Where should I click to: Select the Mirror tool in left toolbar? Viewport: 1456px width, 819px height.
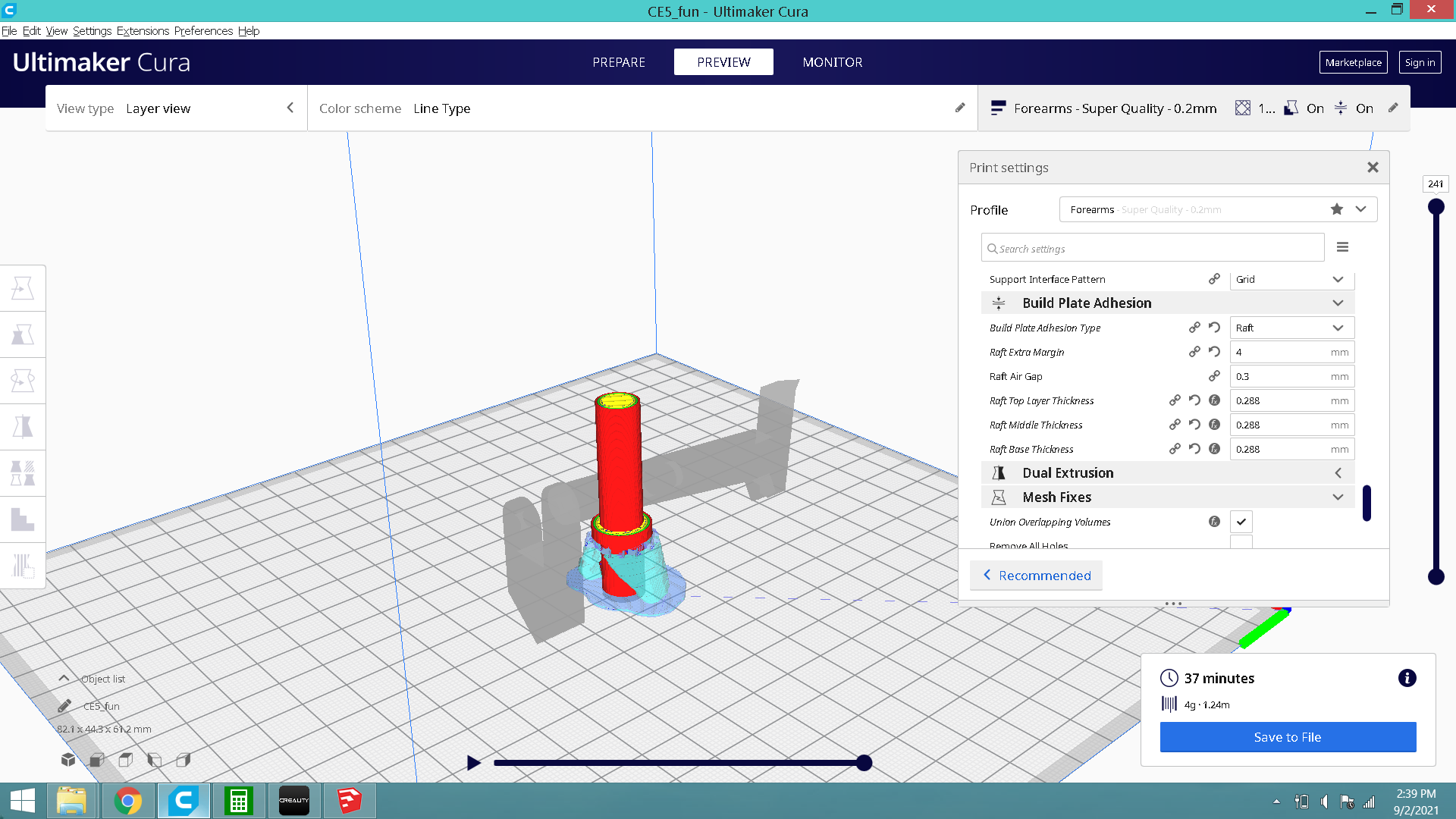[23, 427]
